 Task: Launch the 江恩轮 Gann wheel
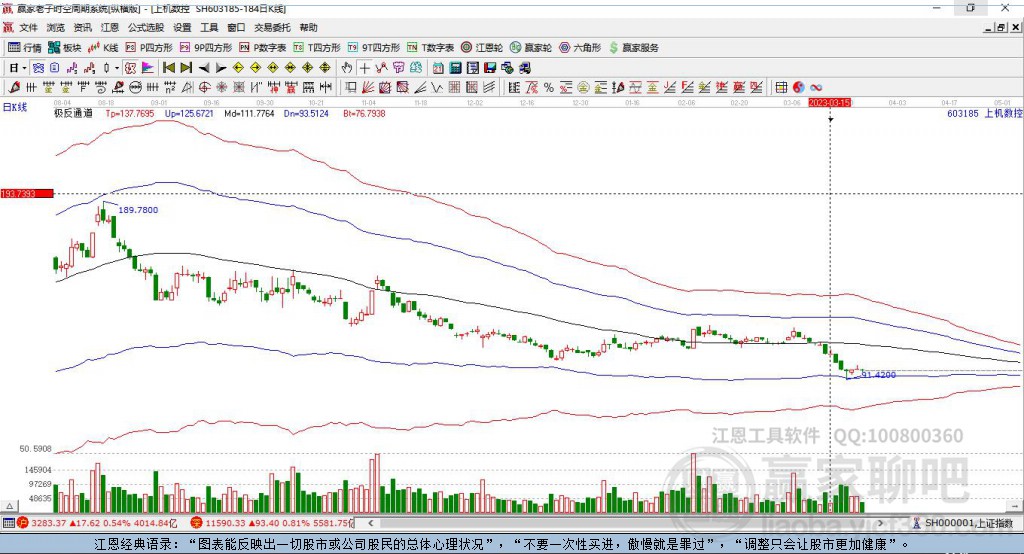[x=482, y=48]
